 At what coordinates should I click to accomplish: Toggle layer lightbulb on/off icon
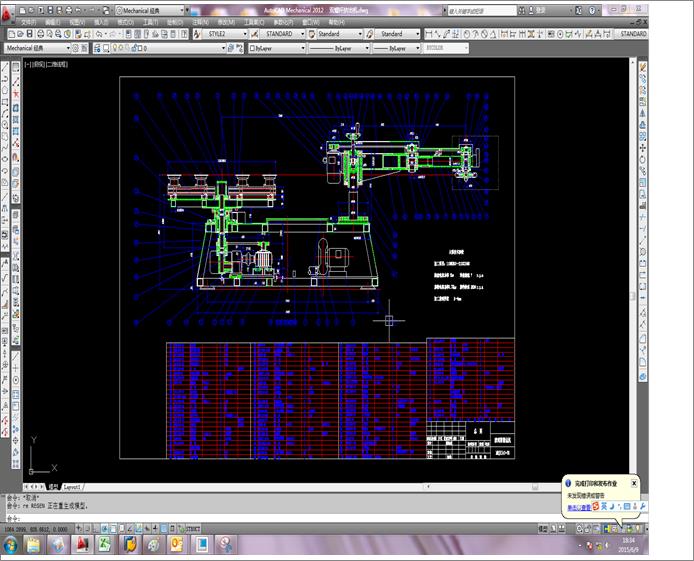coord(115,48)
